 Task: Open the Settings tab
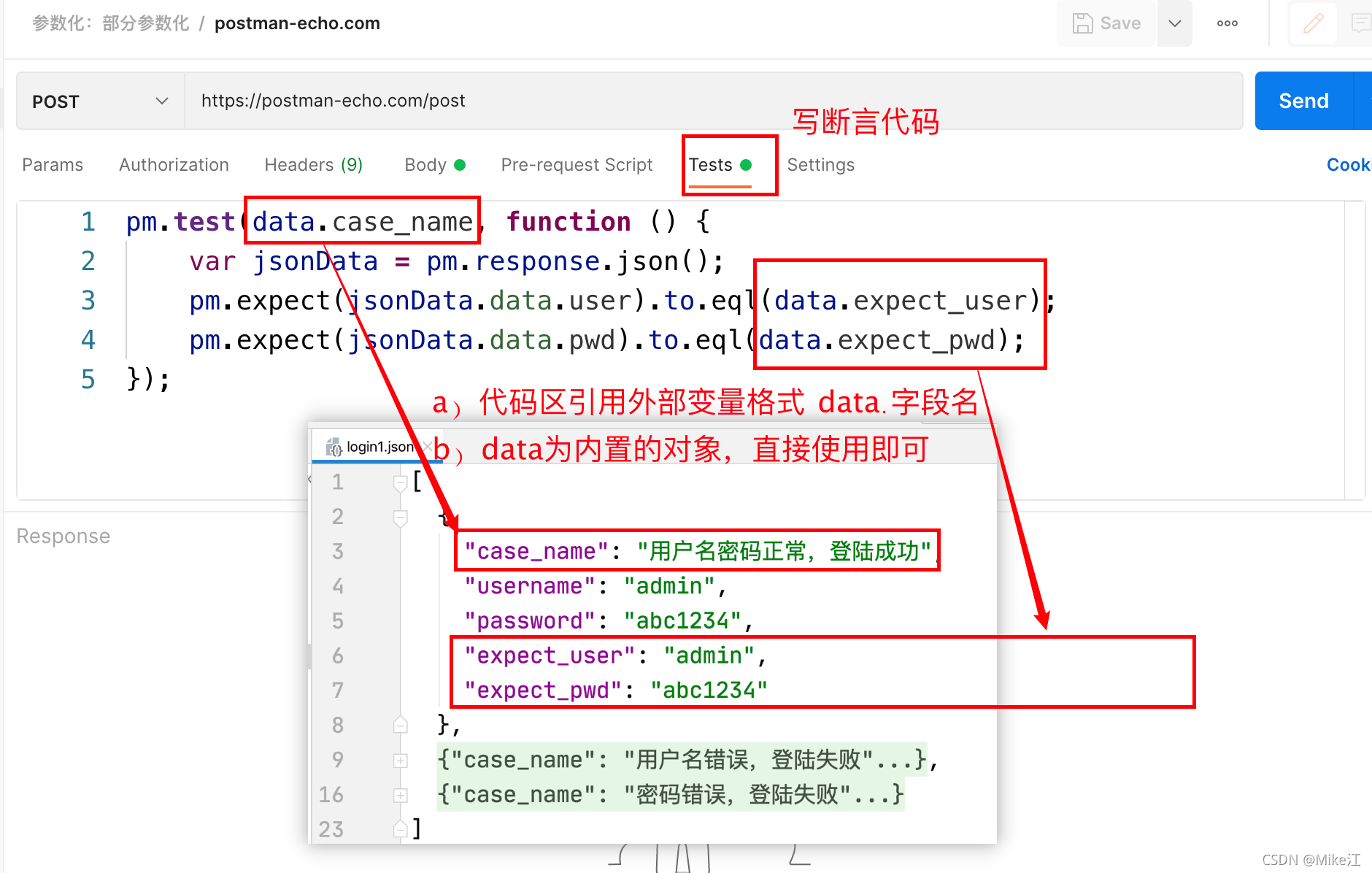click(820, 165)
